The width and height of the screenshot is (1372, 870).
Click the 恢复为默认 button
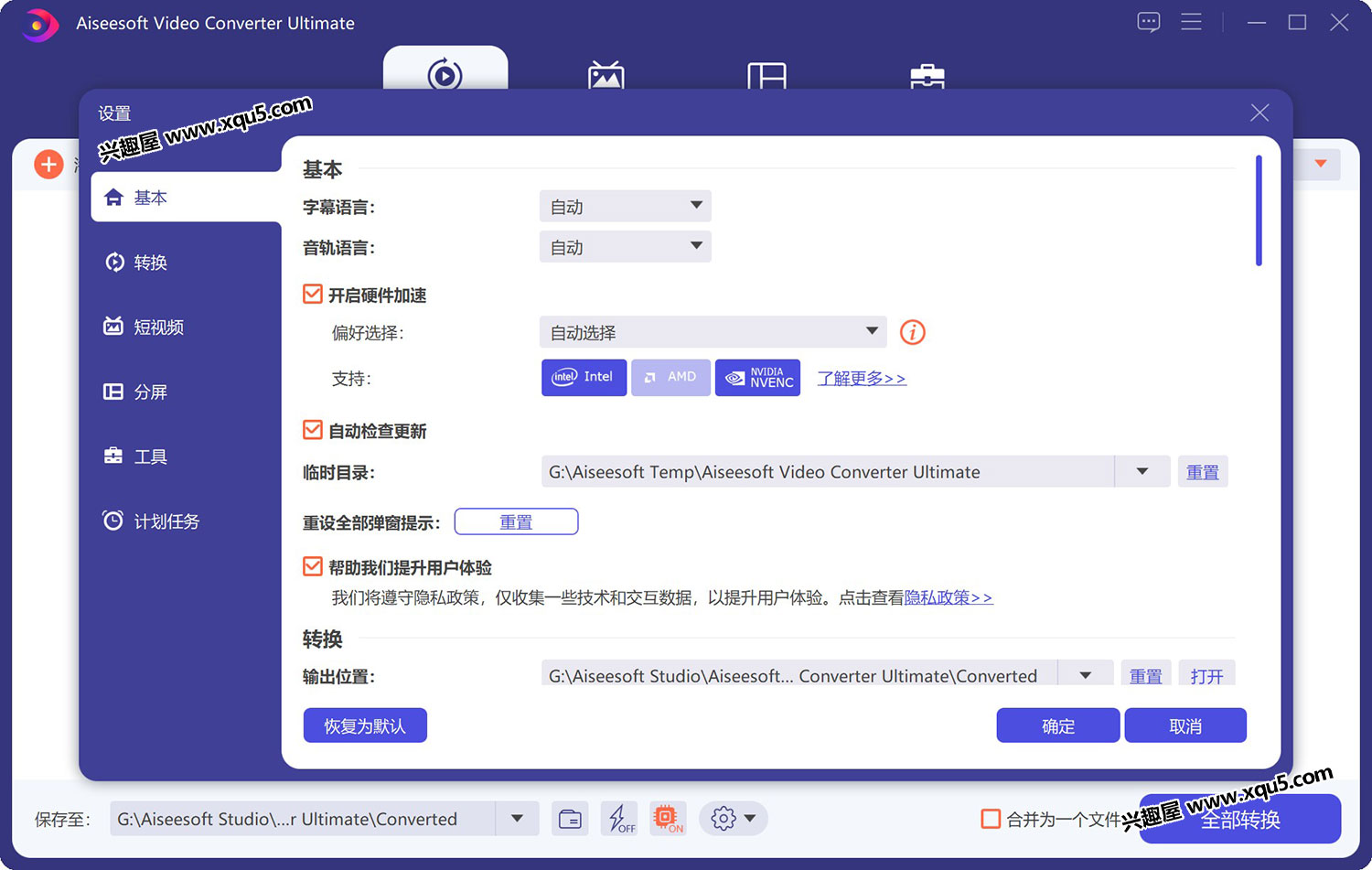point(365,725)
